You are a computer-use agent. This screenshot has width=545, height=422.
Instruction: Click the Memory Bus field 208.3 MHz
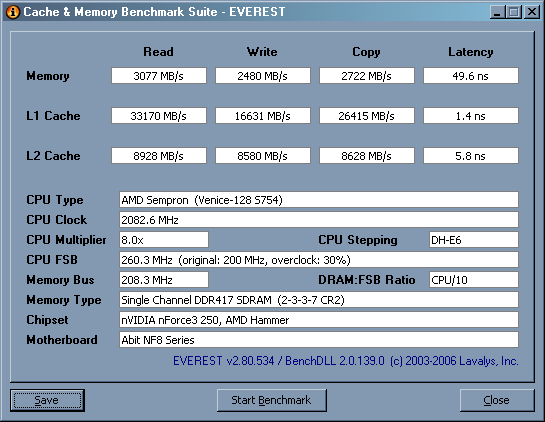[164, 280]
